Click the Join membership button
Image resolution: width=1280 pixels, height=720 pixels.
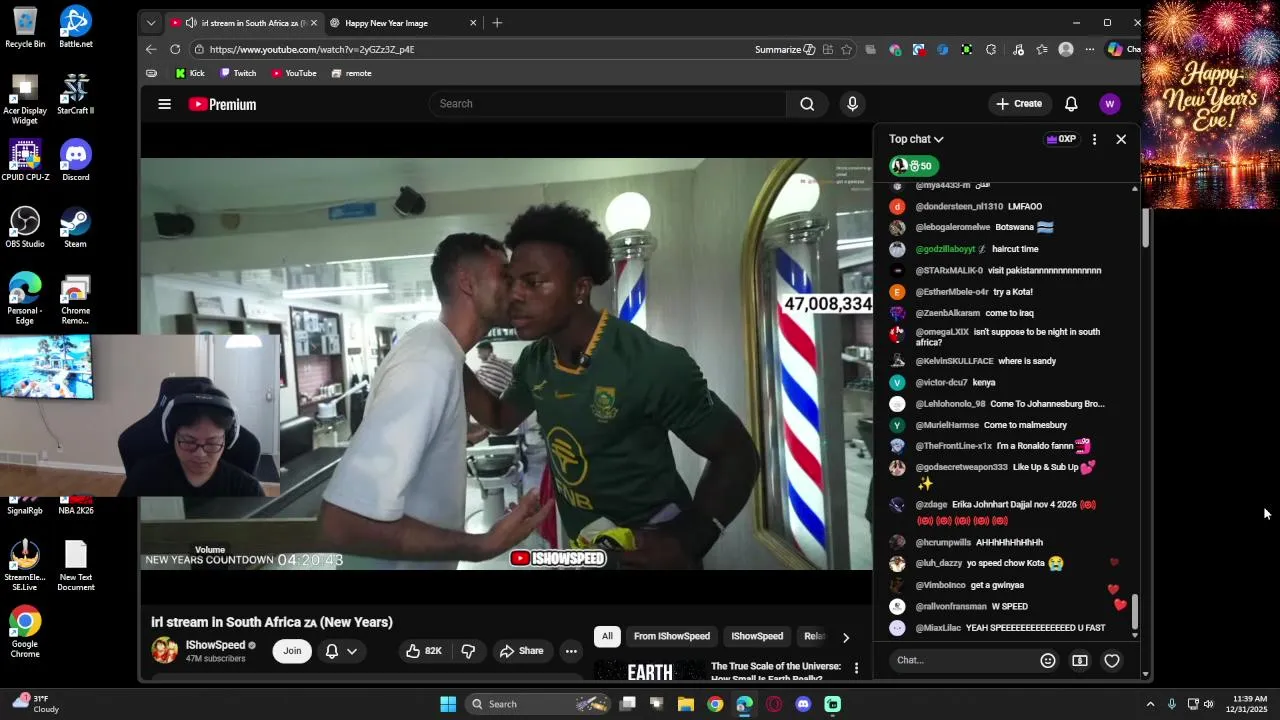coord(292,651)
